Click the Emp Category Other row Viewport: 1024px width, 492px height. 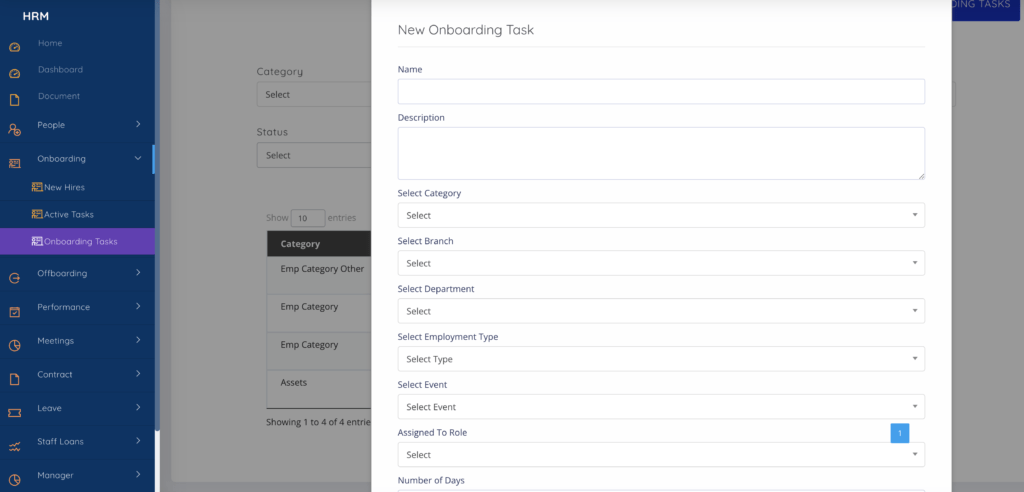(x=319, y=275)
